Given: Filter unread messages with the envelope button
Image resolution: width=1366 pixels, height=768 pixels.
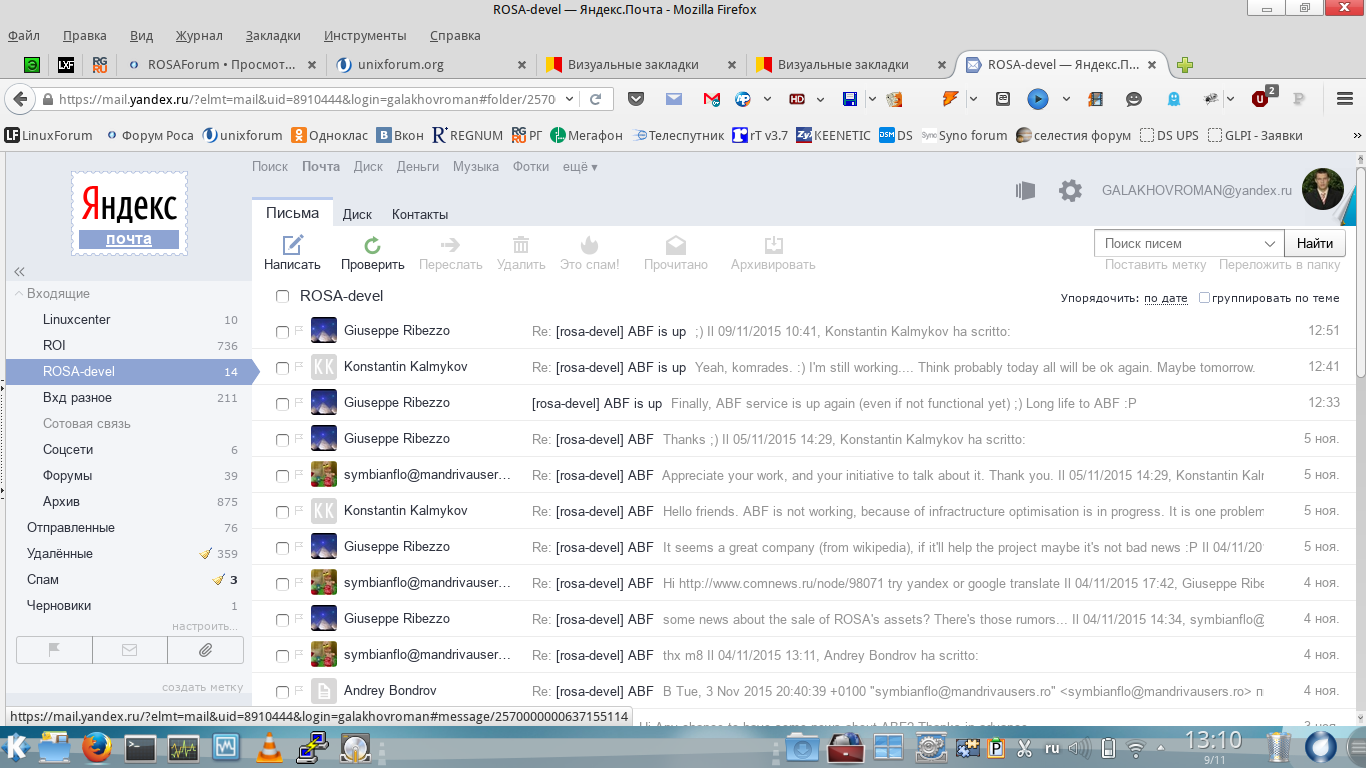Looking at the screenshot, I should pos(130,650).
